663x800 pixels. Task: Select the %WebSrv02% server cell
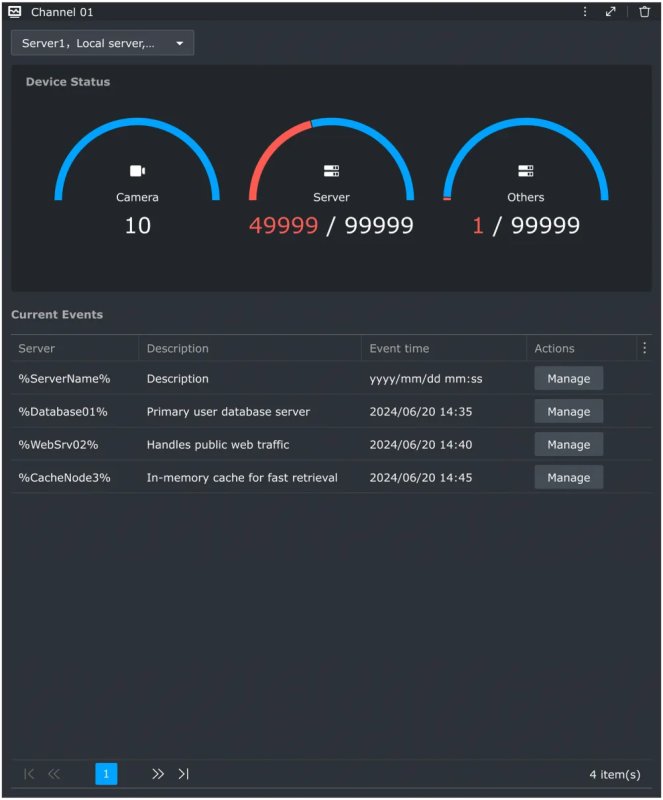click(58, 445)
